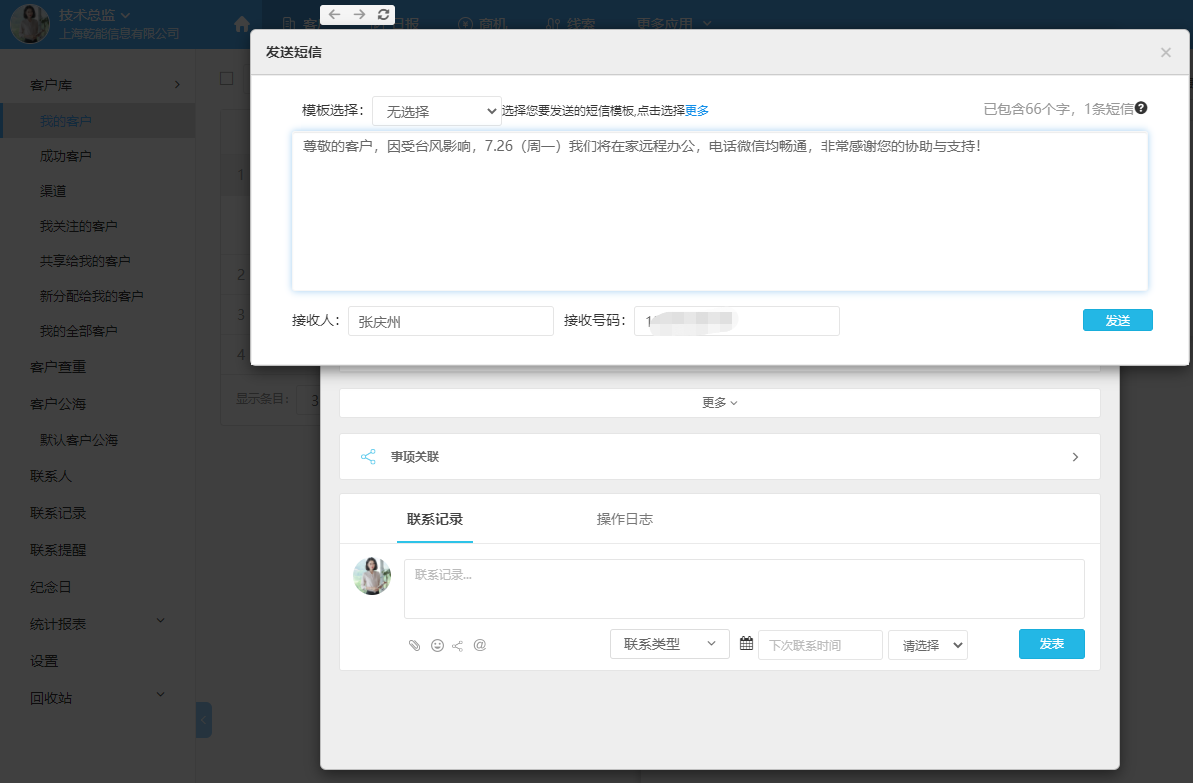The image size is (1193, 783).
Task: Click the @ mention icon
Action: [x=479, y=645]
